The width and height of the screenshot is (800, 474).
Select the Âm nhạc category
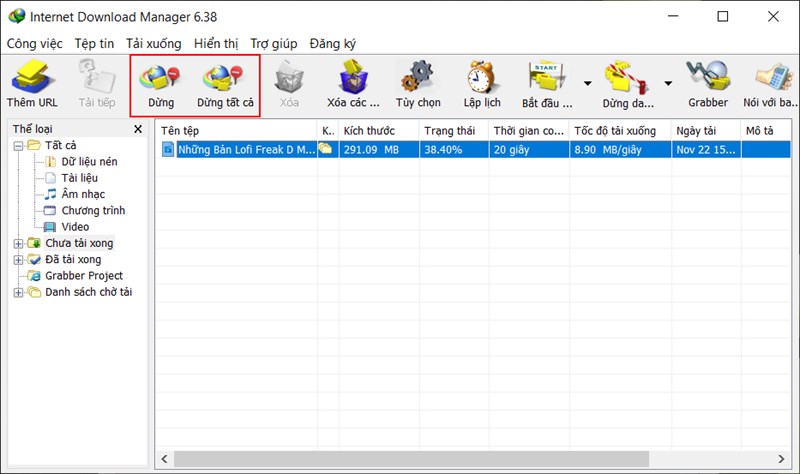pos(83,194)
